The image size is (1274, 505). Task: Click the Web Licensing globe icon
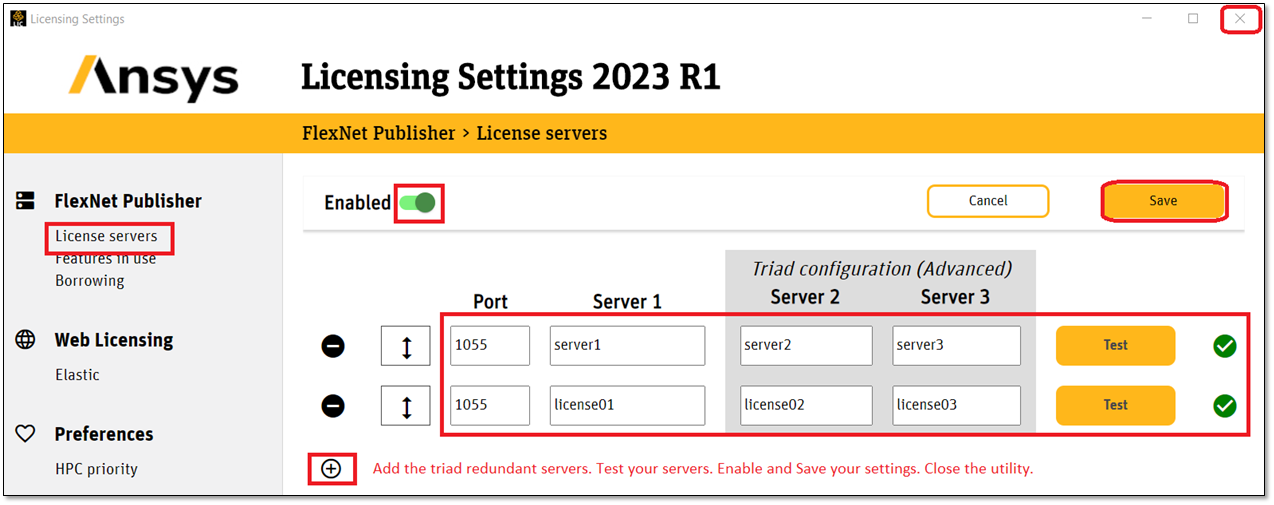point(26,340)
